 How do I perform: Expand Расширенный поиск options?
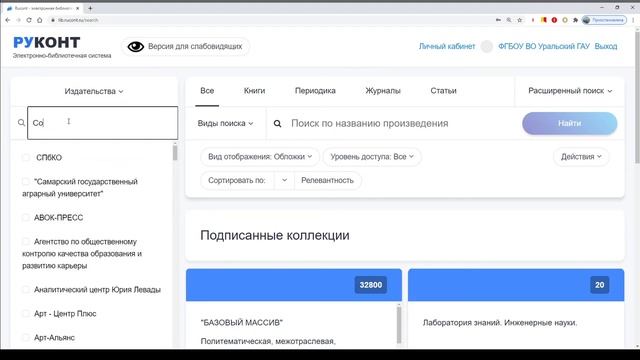point(570,91)
